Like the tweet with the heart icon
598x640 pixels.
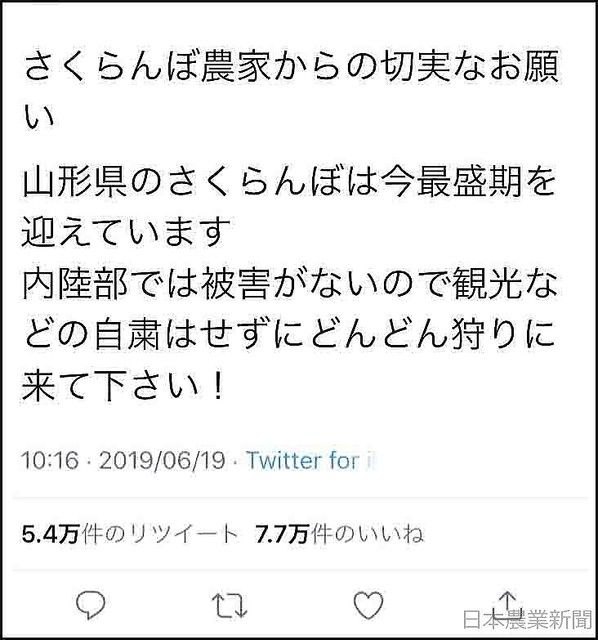click(x=368, y=604)
